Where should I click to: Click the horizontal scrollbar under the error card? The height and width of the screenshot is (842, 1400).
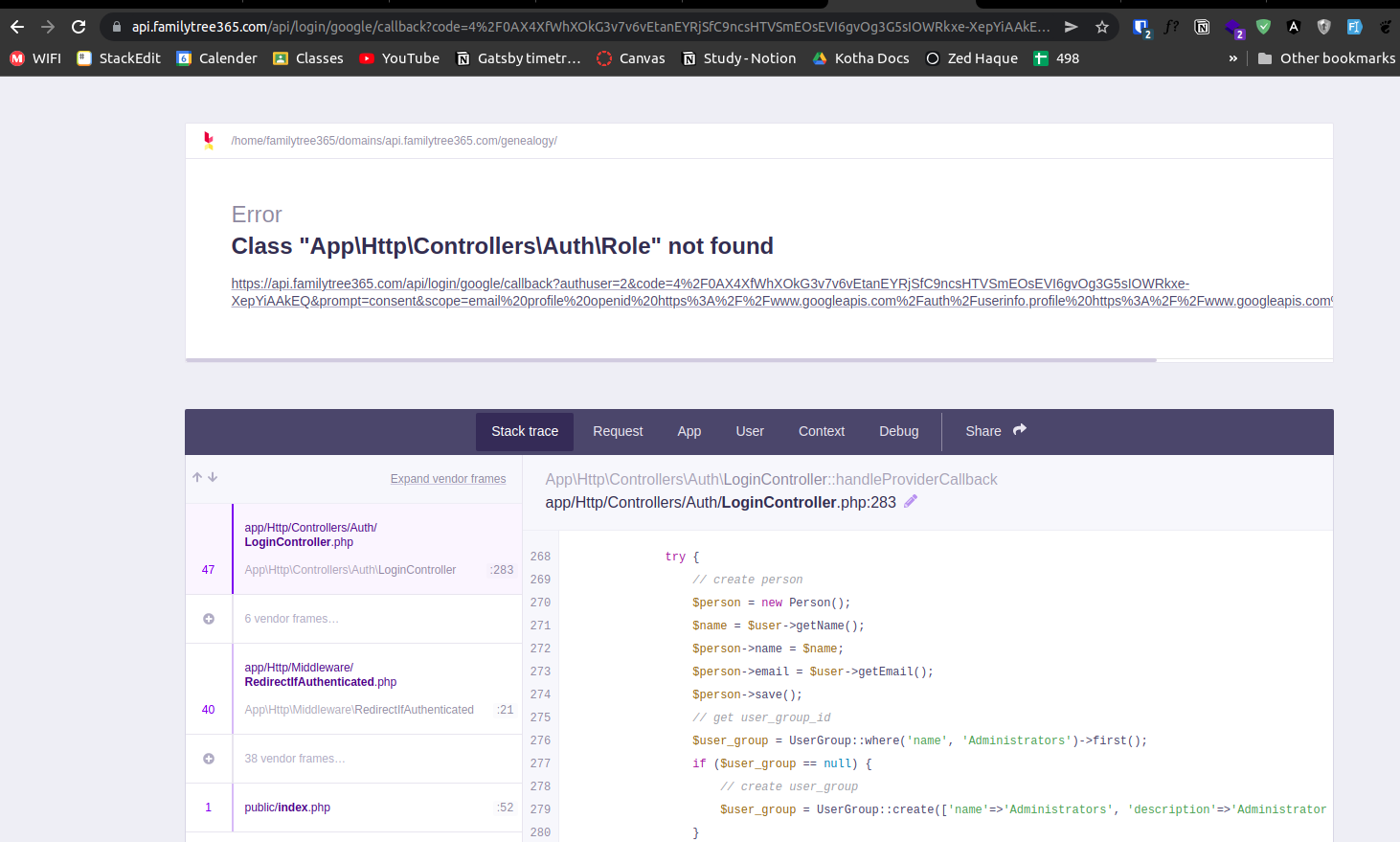pyautogui.click(x=670, y=360)
